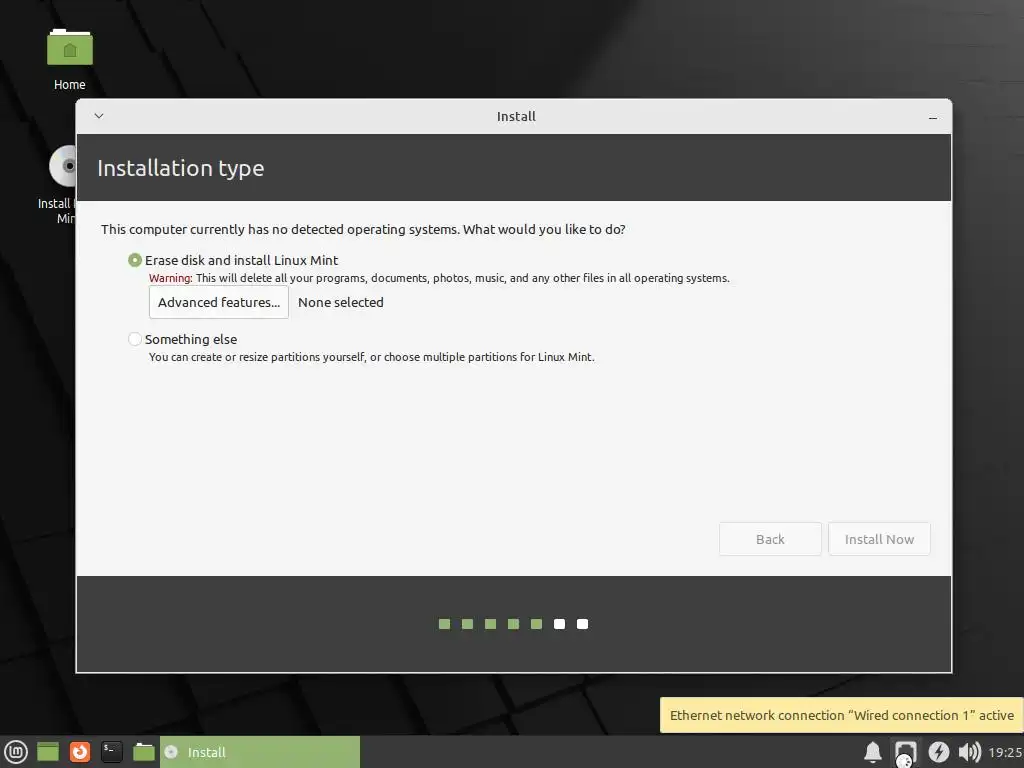This screenshot has height=768, width=1024.
Task: Switch to the Install taskbar window entry
Action: [260, 752]
